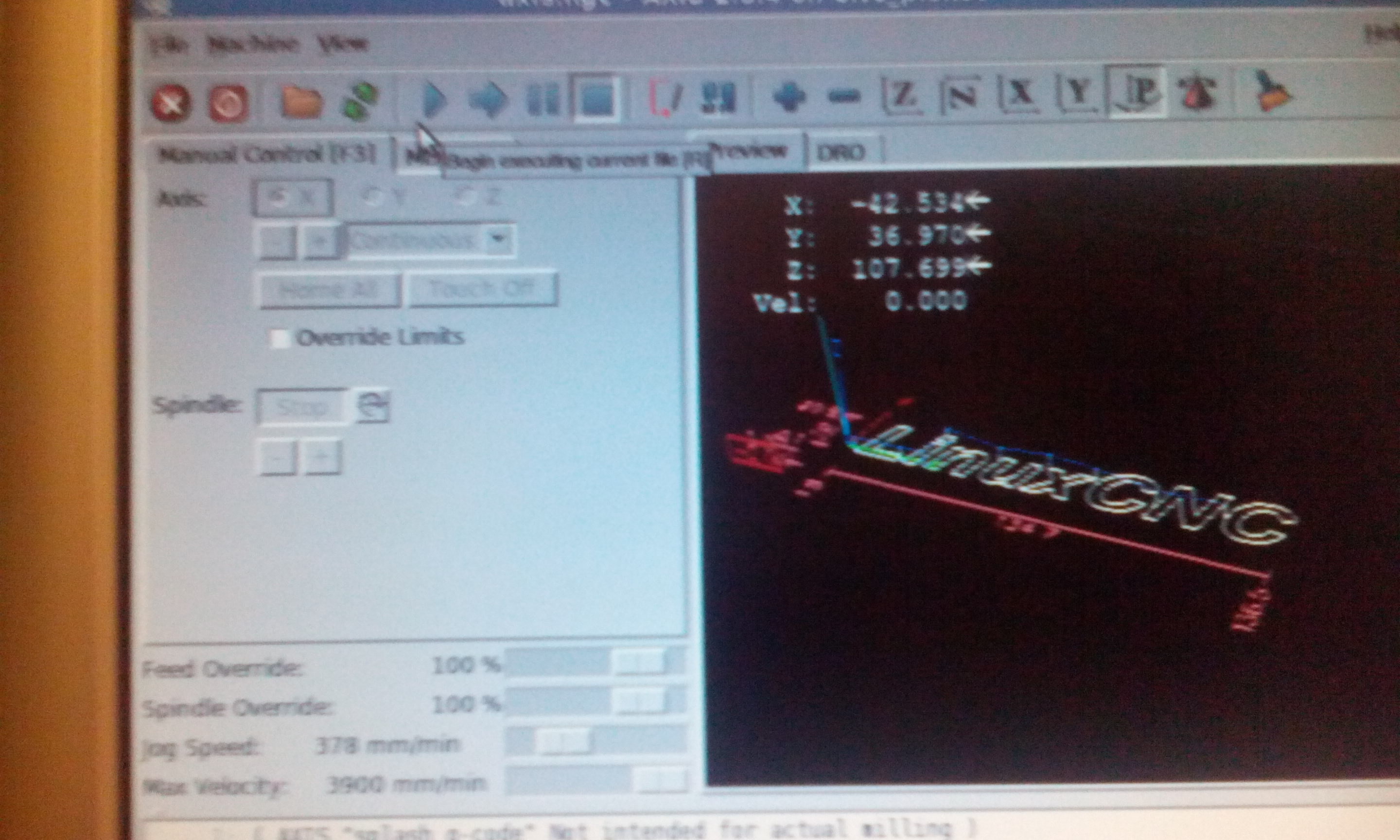Open a G-code file with folder icon
This screenshot has width=1400, height=840.
(x=301, y=103)
